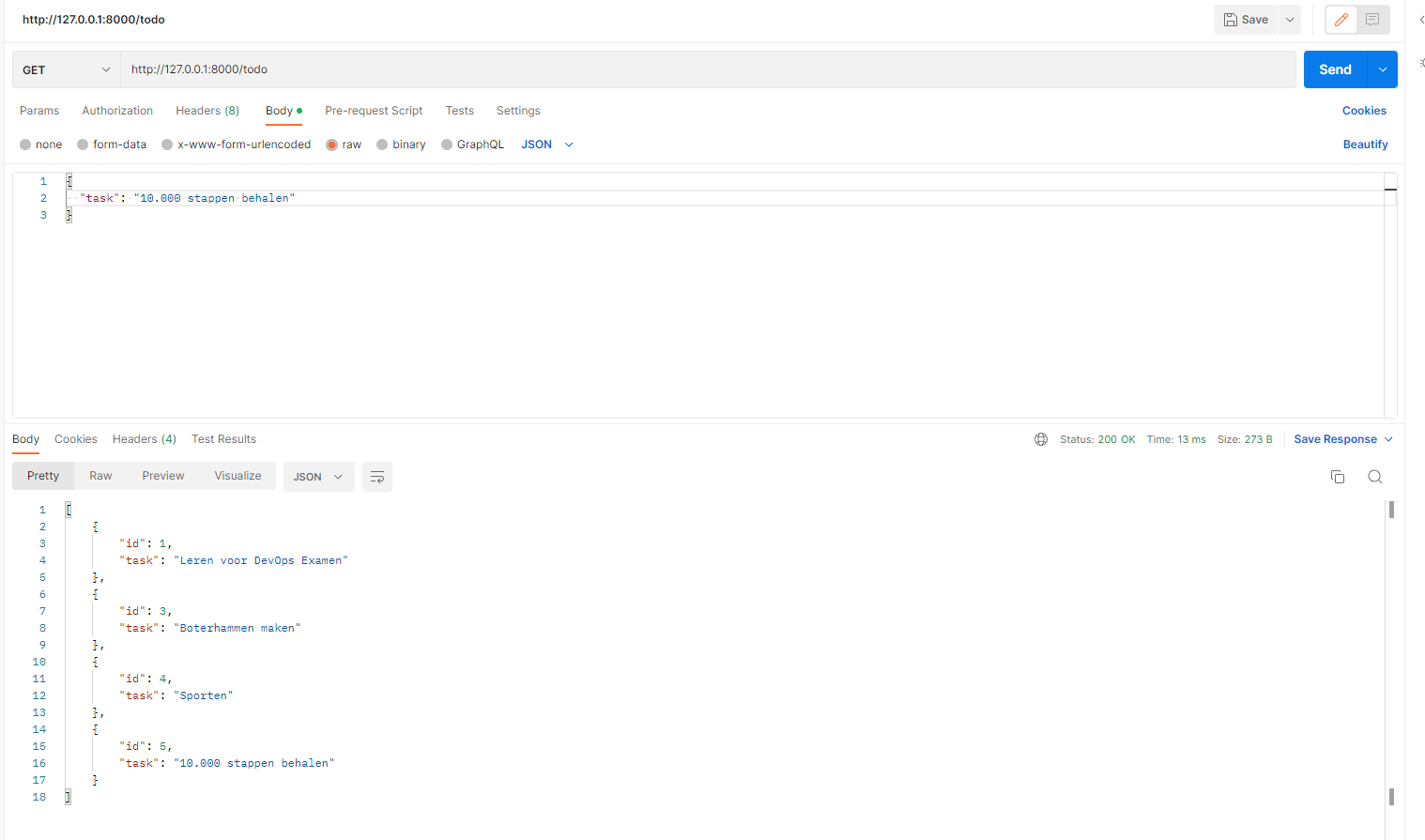The height and width of the screenshot is (840, 1425).
Task: Copy the response body to clipboard
Action: coord(1337,476)
